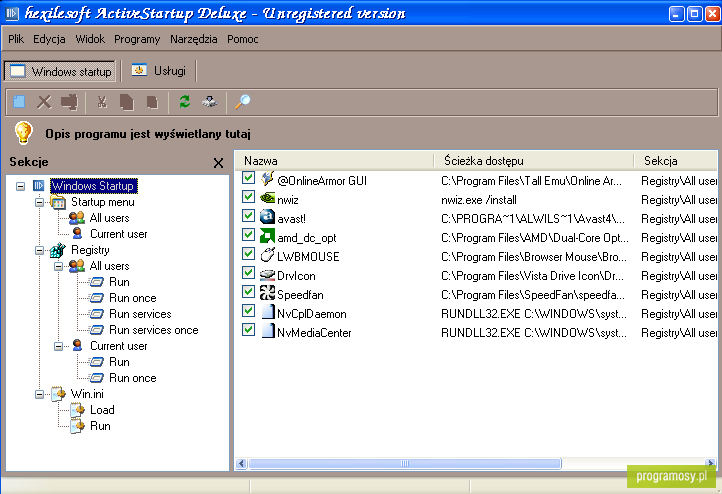Collapse the Startup menu node

[40, 202]
